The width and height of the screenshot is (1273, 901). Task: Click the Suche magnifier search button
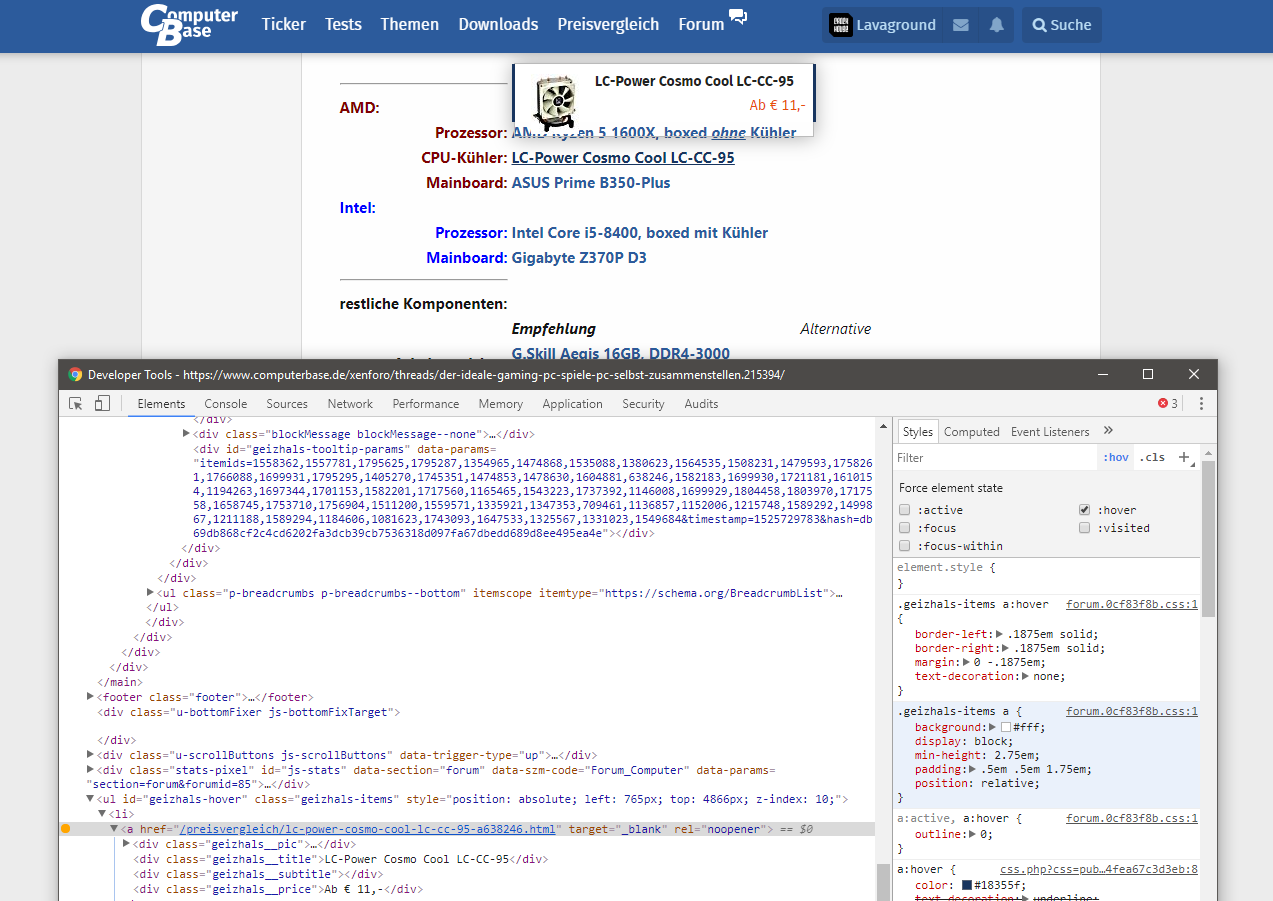coord(1062,25)
